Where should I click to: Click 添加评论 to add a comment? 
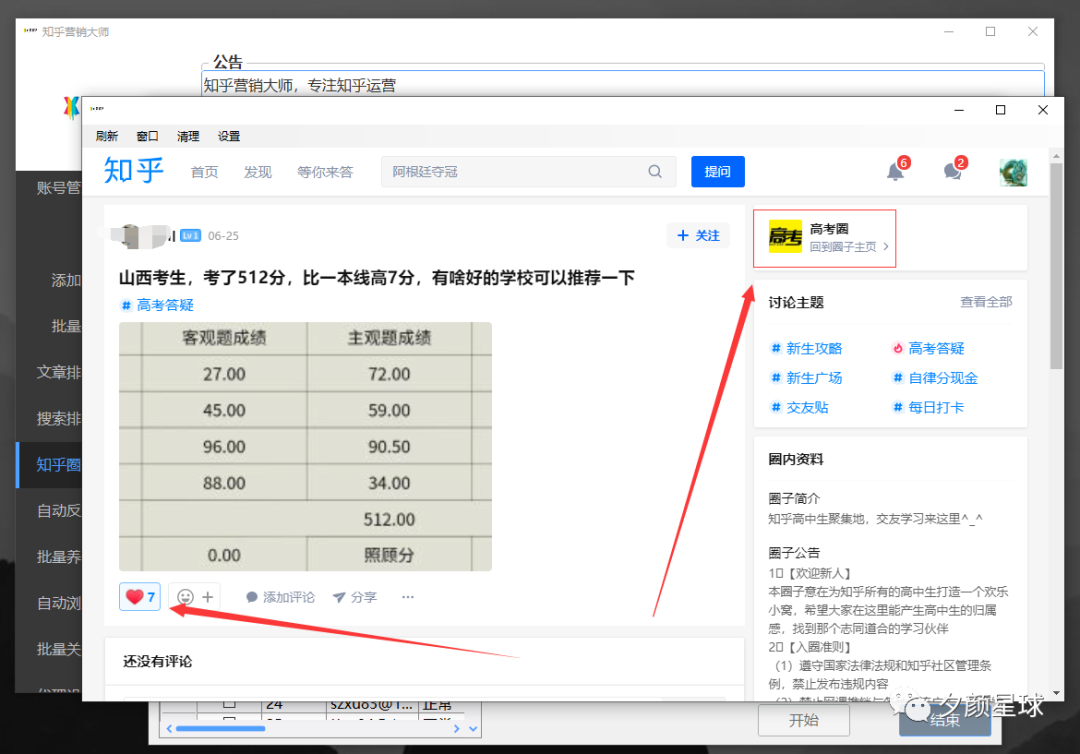[x=280, y=597]
